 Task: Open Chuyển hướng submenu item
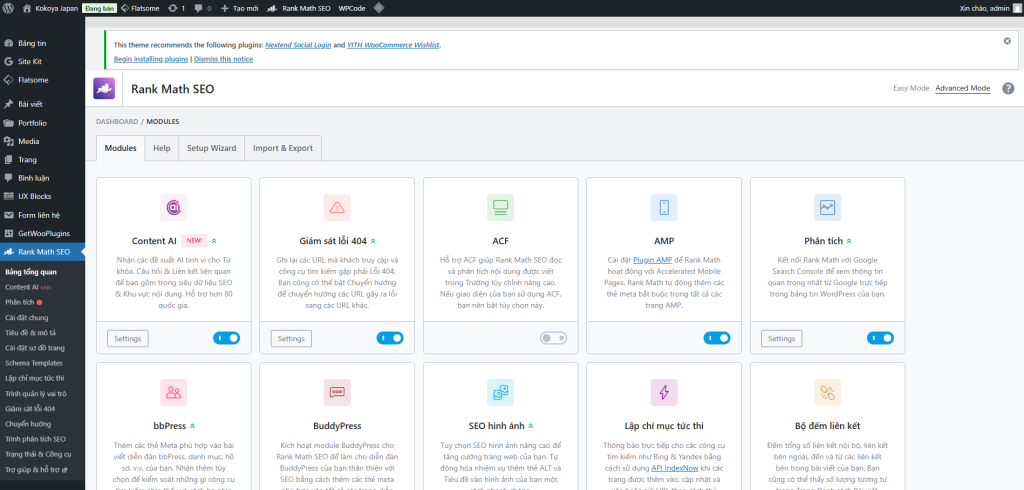27,424
